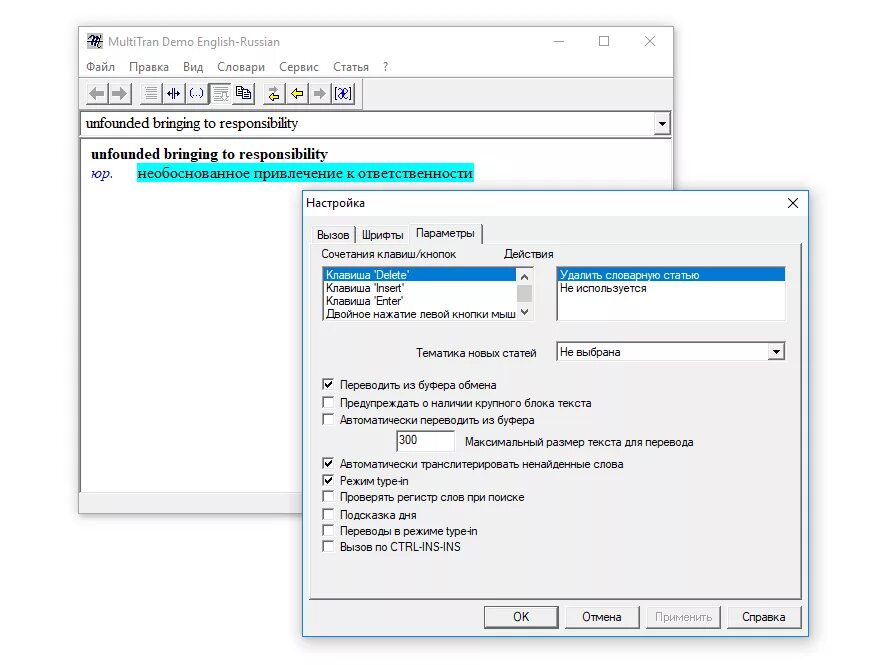Open help via Справка button

coord(764,617)
